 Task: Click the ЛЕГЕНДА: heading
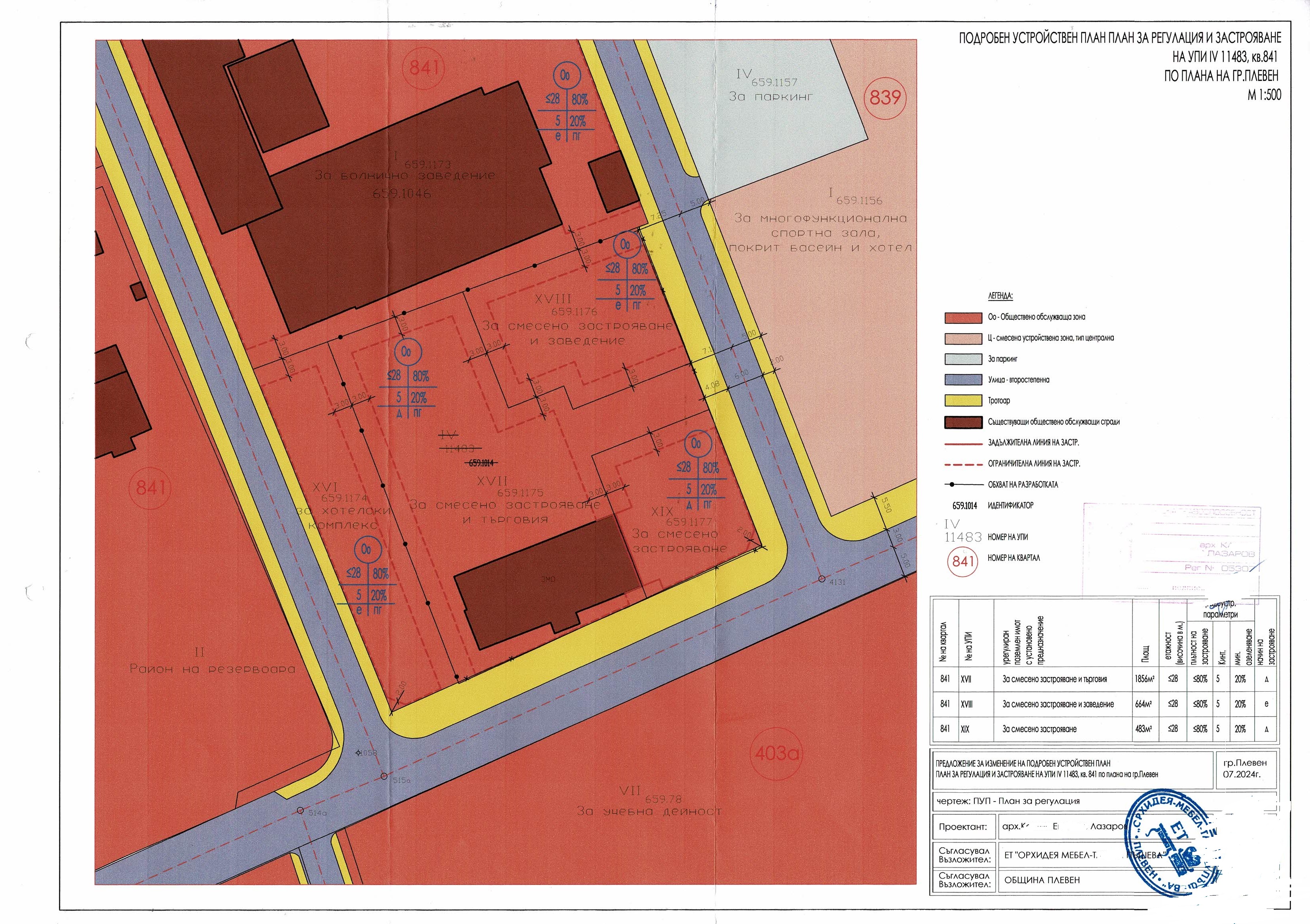[1000, 296]
